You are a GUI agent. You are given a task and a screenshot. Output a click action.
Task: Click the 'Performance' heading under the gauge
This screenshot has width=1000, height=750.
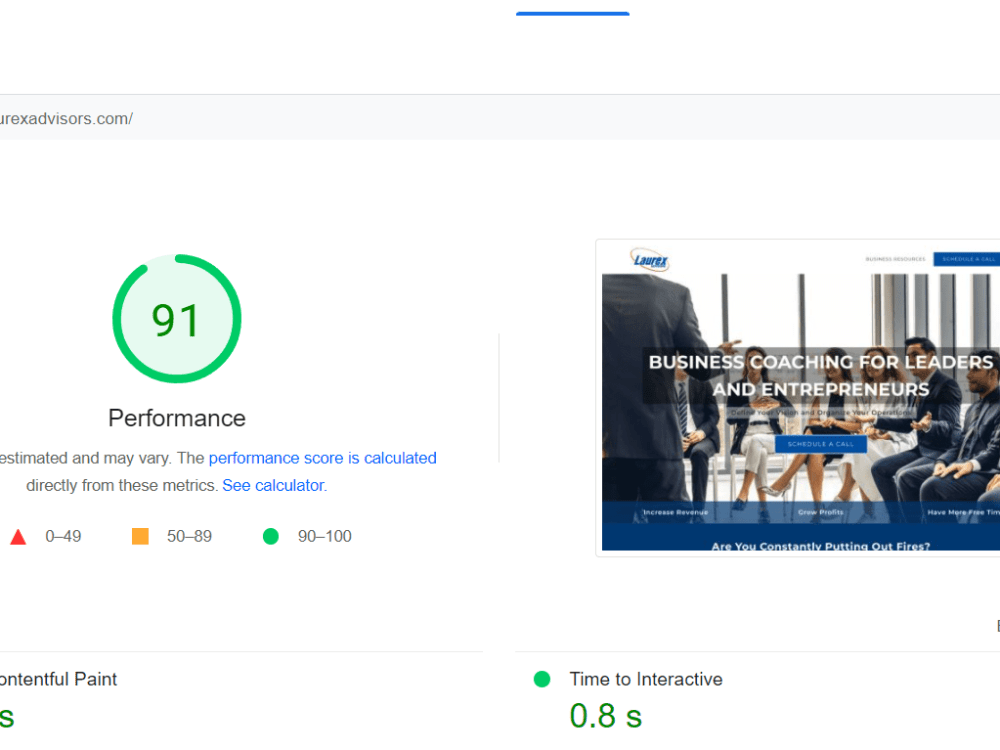(x=177, y=418)
